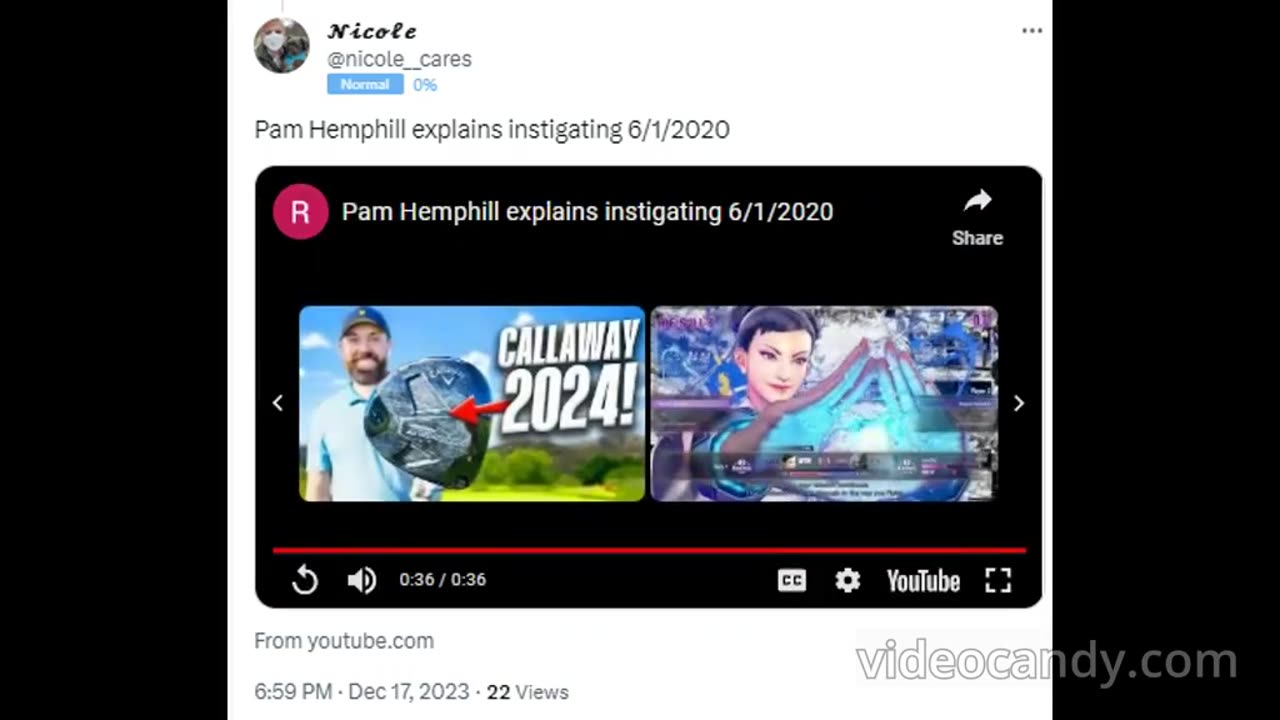Mute the video using the speaker icon
The width and height of the screenshot is (1280, 720).
[361, 580]
